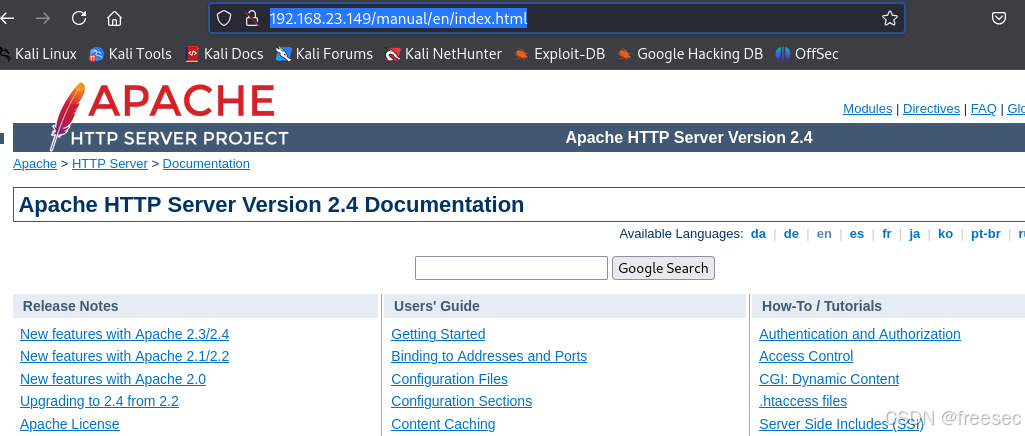The height and width of the screenshot is (436, 1025).
Task: Switch language to de
Action: (x=791, y=233)
